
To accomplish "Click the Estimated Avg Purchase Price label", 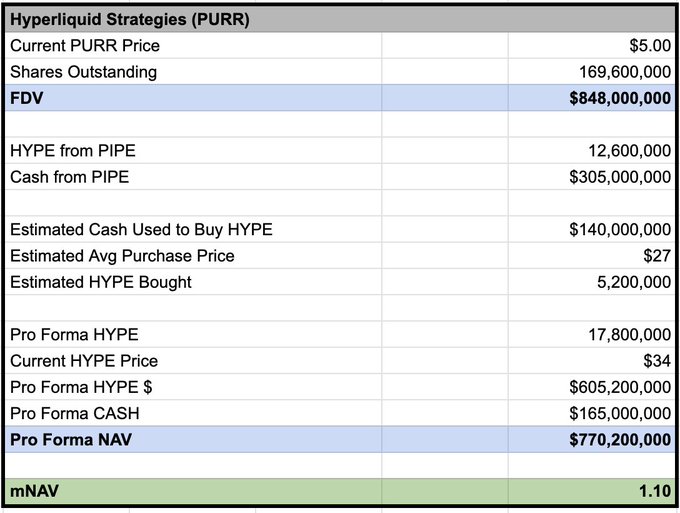I will click(x=122, y=256).
